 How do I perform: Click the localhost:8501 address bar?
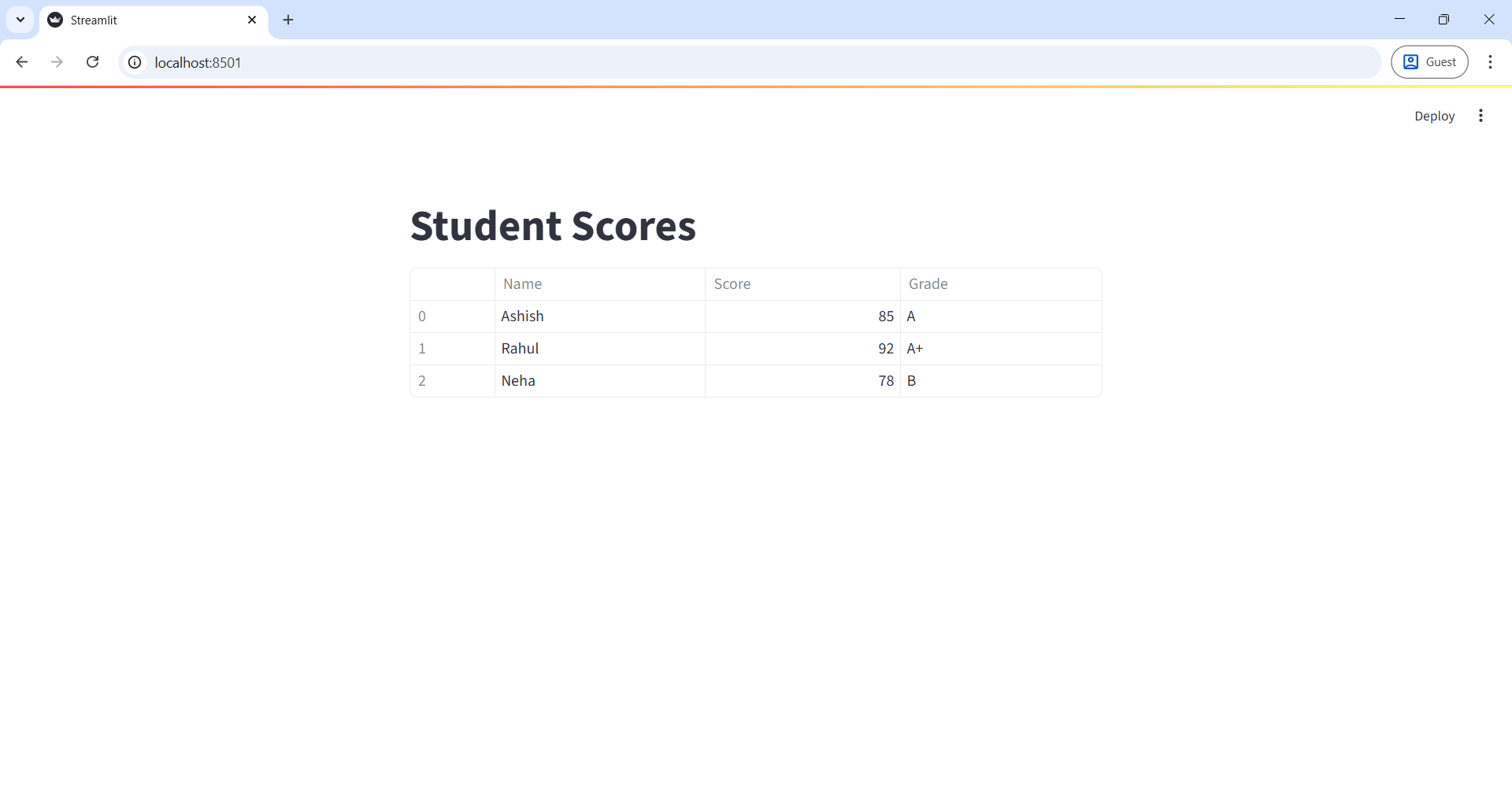709,62
